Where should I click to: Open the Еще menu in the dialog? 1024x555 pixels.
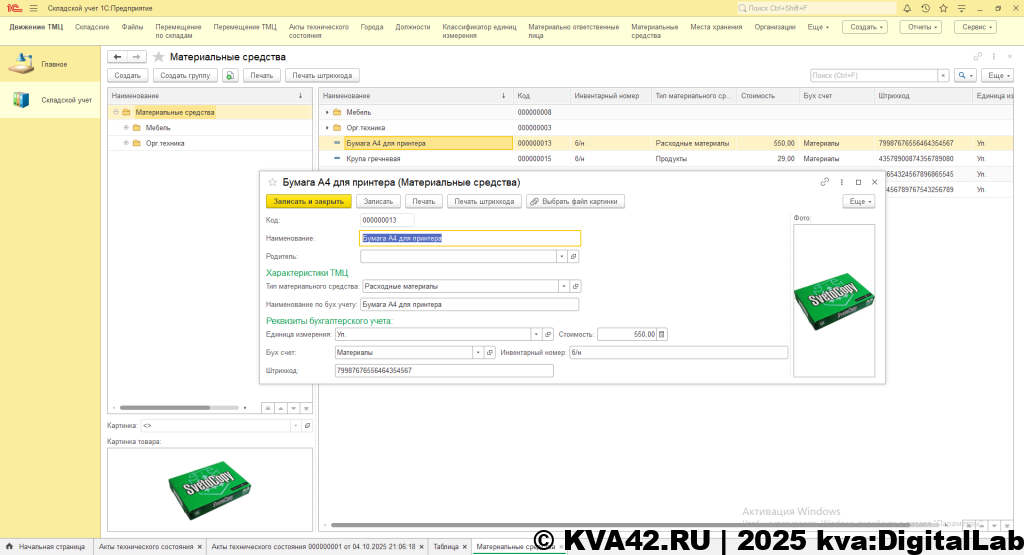[859, 201]
